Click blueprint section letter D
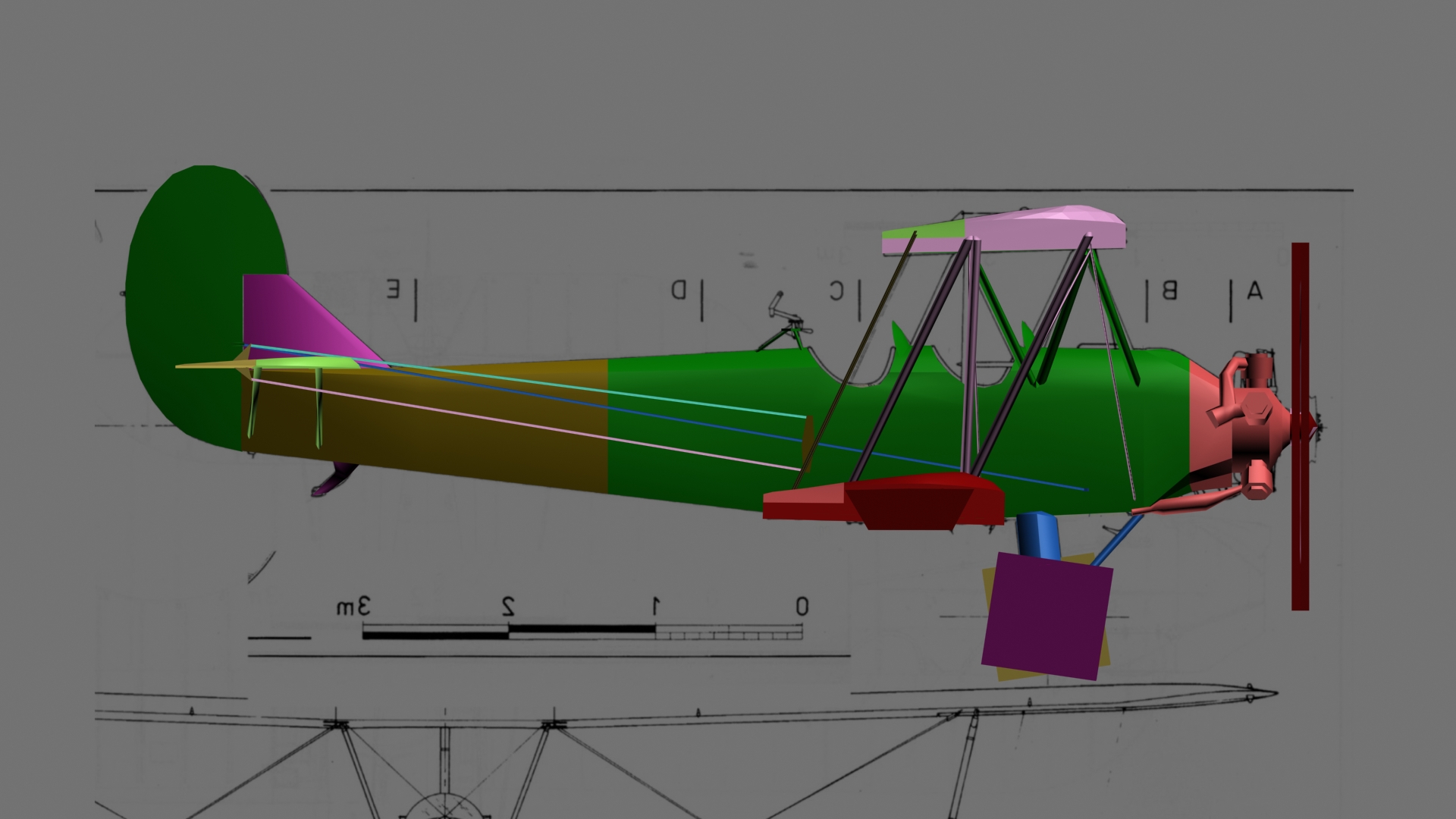1456x819 pixels. pyautogui.click(x=679, y=290)
